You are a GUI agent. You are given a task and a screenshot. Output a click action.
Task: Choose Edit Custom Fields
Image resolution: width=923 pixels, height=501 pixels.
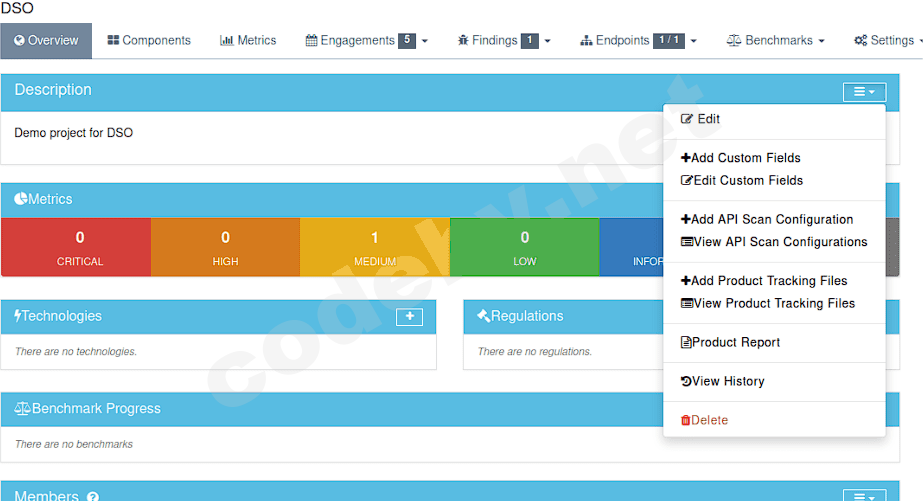click(x=774, y=180)
